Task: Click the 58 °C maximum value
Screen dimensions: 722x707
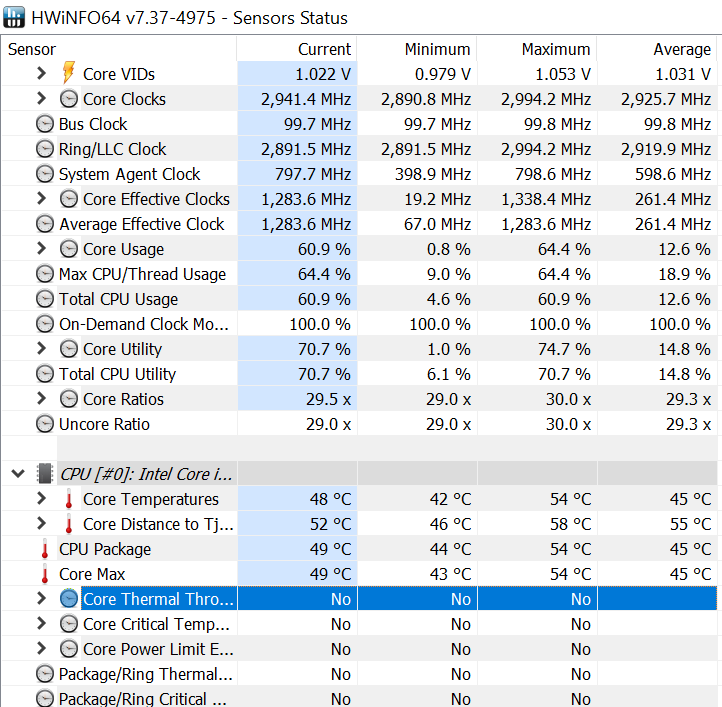Action: [571, 524]
